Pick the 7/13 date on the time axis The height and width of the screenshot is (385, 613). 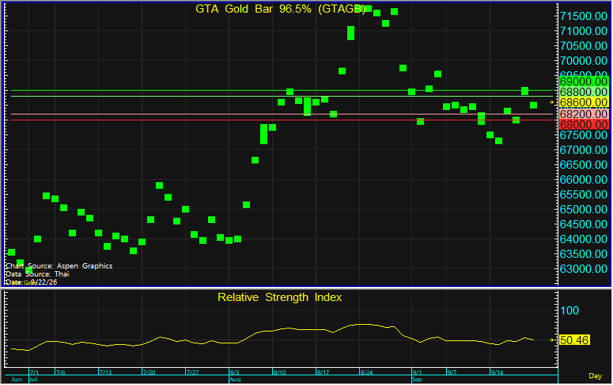coord(106,372)
